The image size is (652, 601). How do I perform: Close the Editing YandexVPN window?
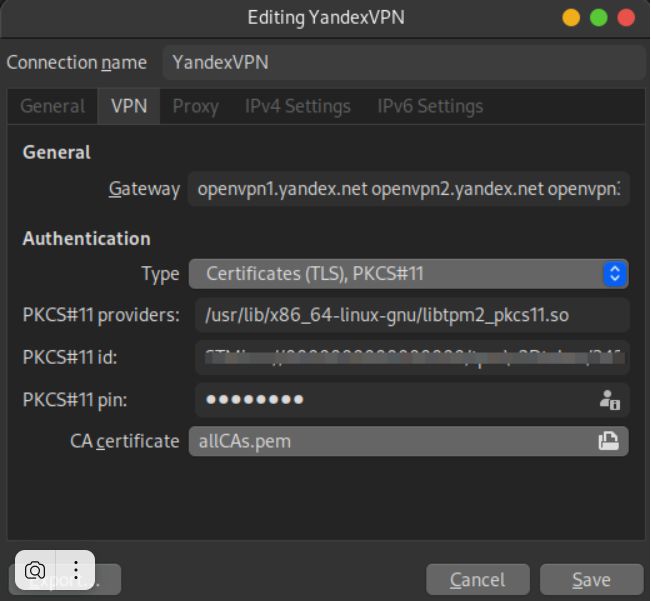pyautogui.click(x=627, y=18)
